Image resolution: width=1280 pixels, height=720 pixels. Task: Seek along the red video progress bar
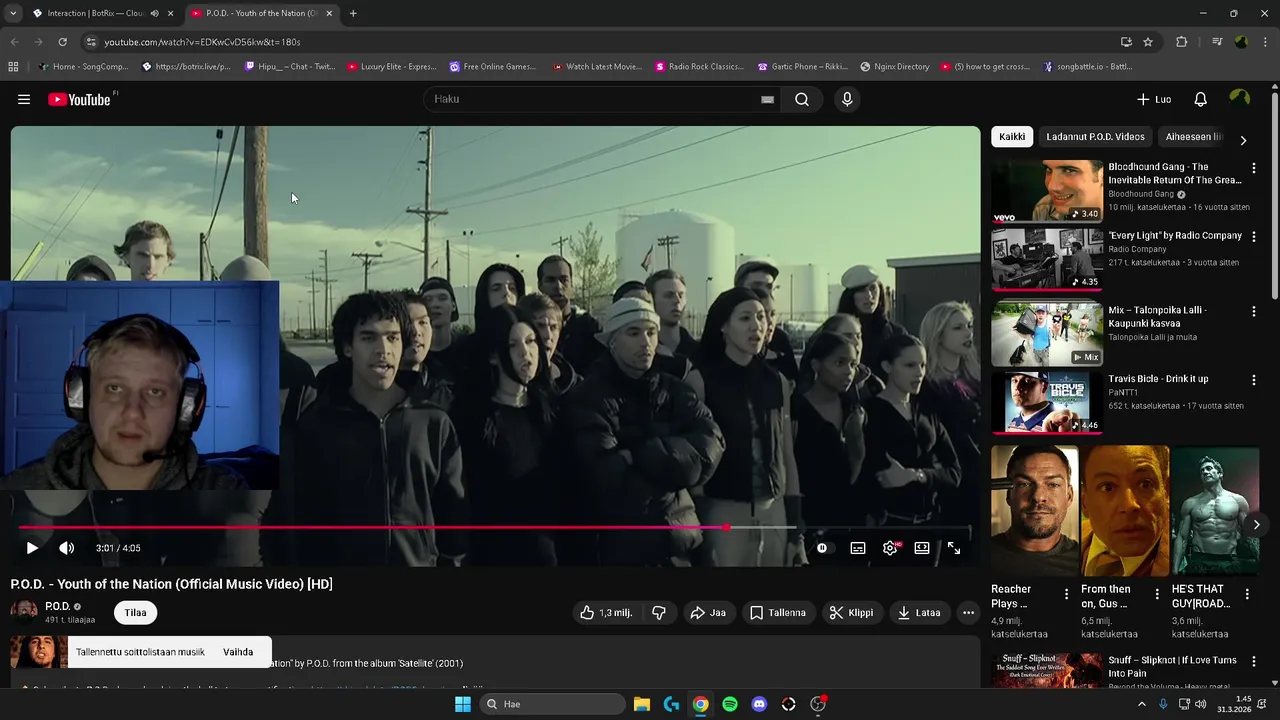(495, 527)
